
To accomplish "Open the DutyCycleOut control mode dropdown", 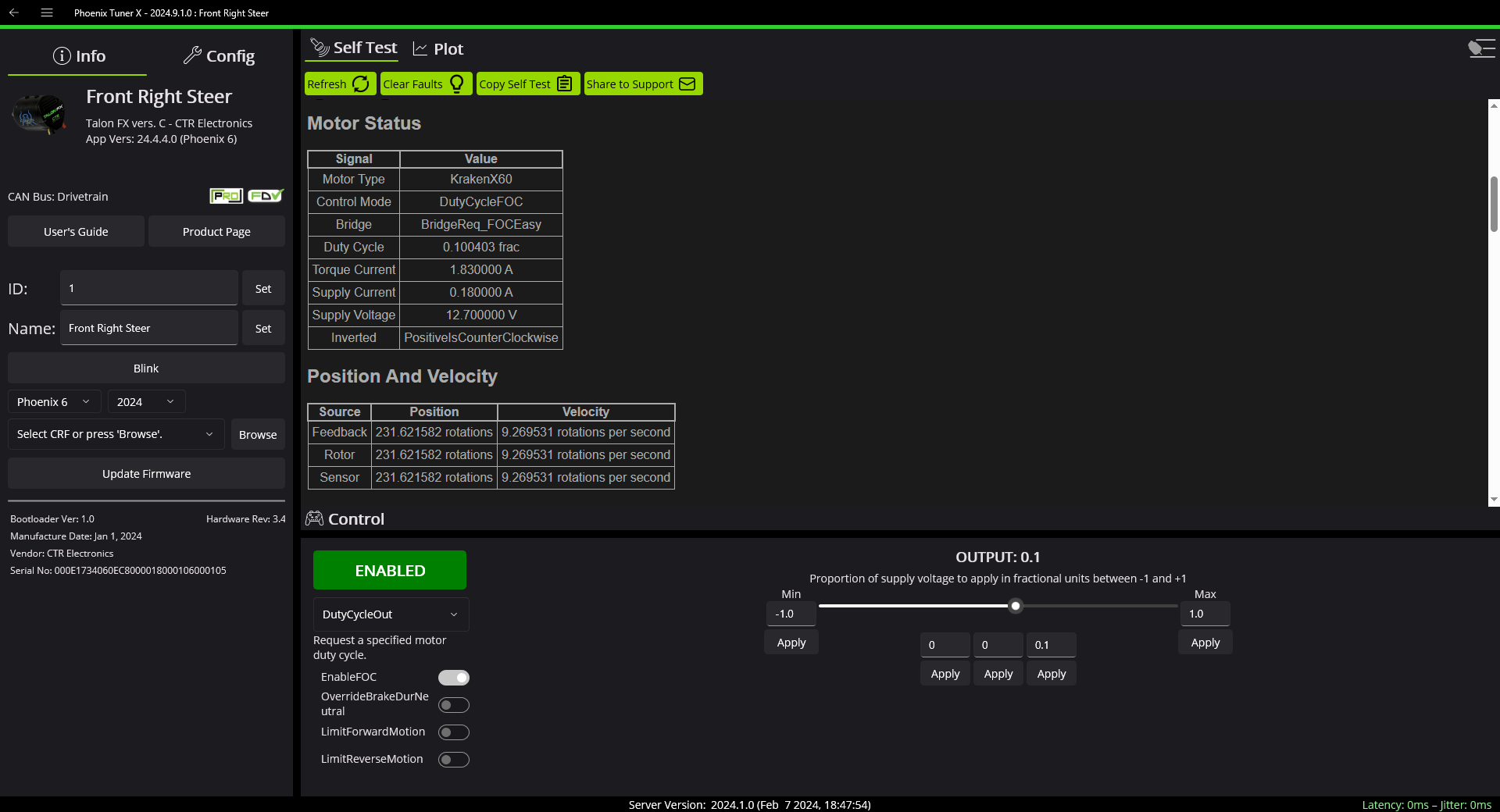I will (x=390, y=614).
